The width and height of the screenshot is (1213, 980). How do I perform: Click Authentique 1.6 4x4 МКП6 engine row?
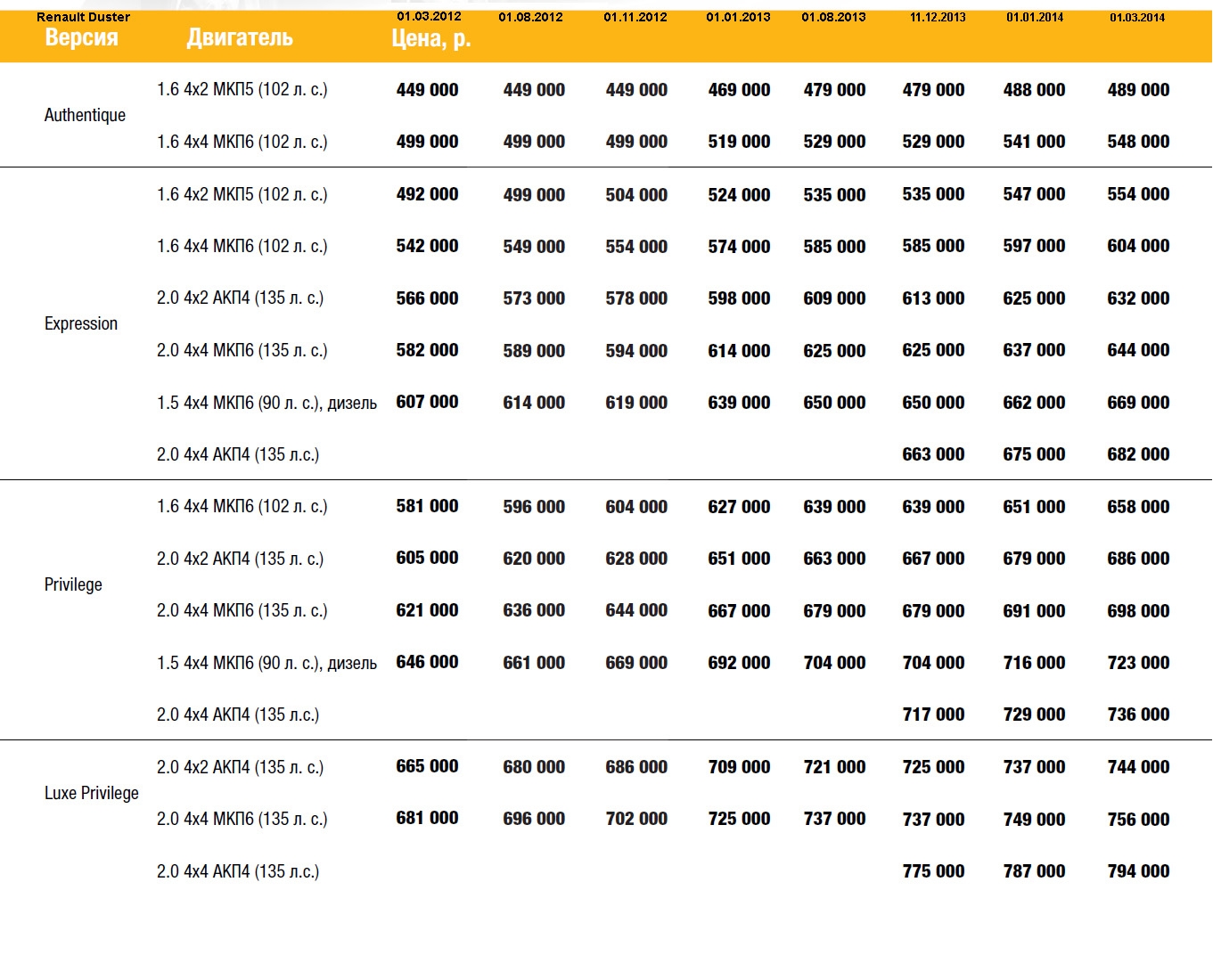click(x=242, y=142)
